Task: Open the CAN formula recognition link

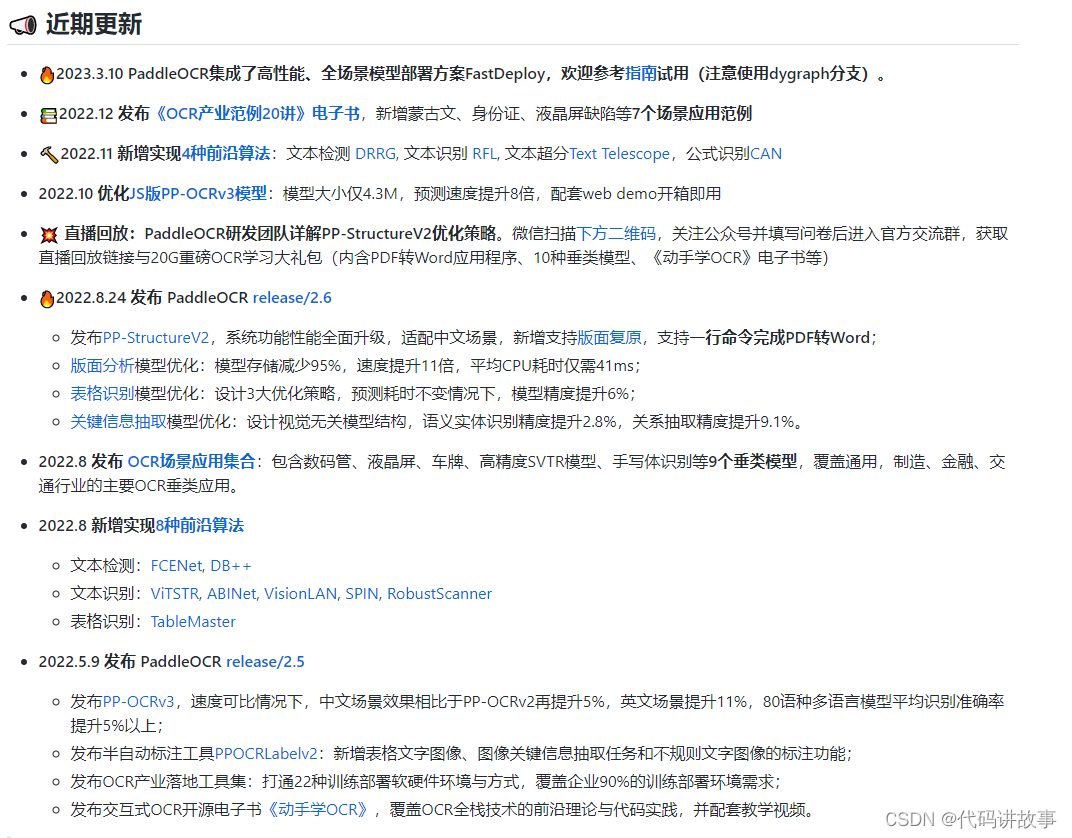Action: 766,154
